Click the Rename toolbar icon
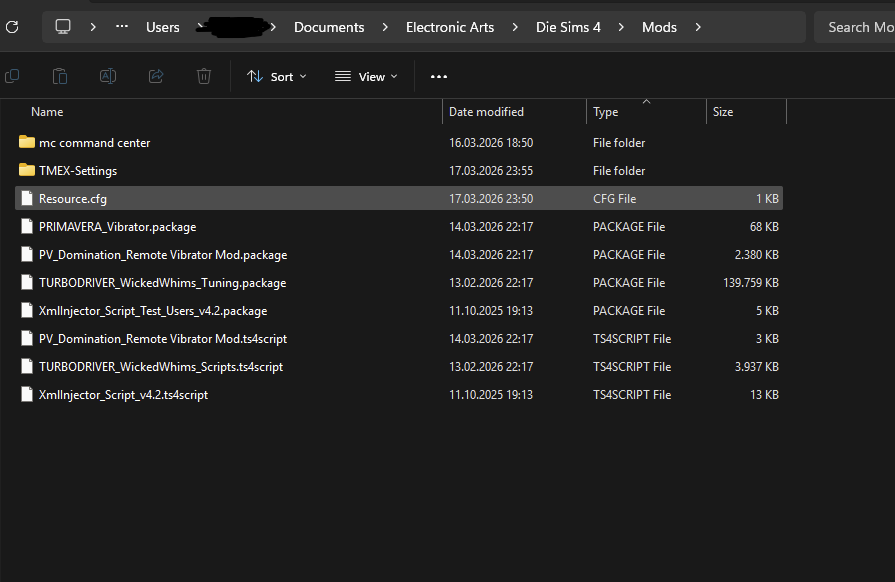 click(x=108, y=76)
